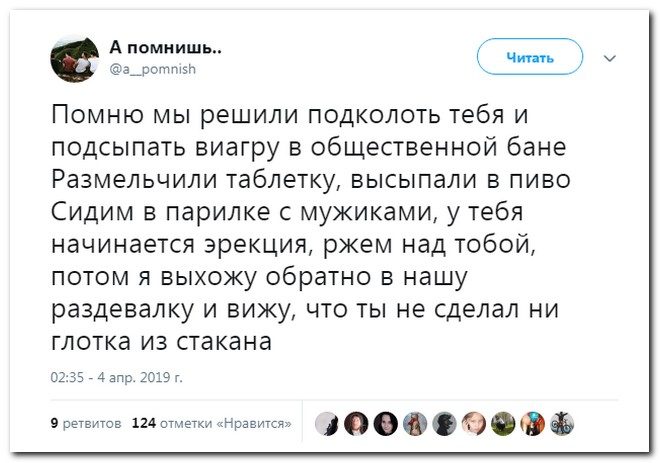
Task: Click the first liker avatar beside likes count
Action: [x=327, y=424]
